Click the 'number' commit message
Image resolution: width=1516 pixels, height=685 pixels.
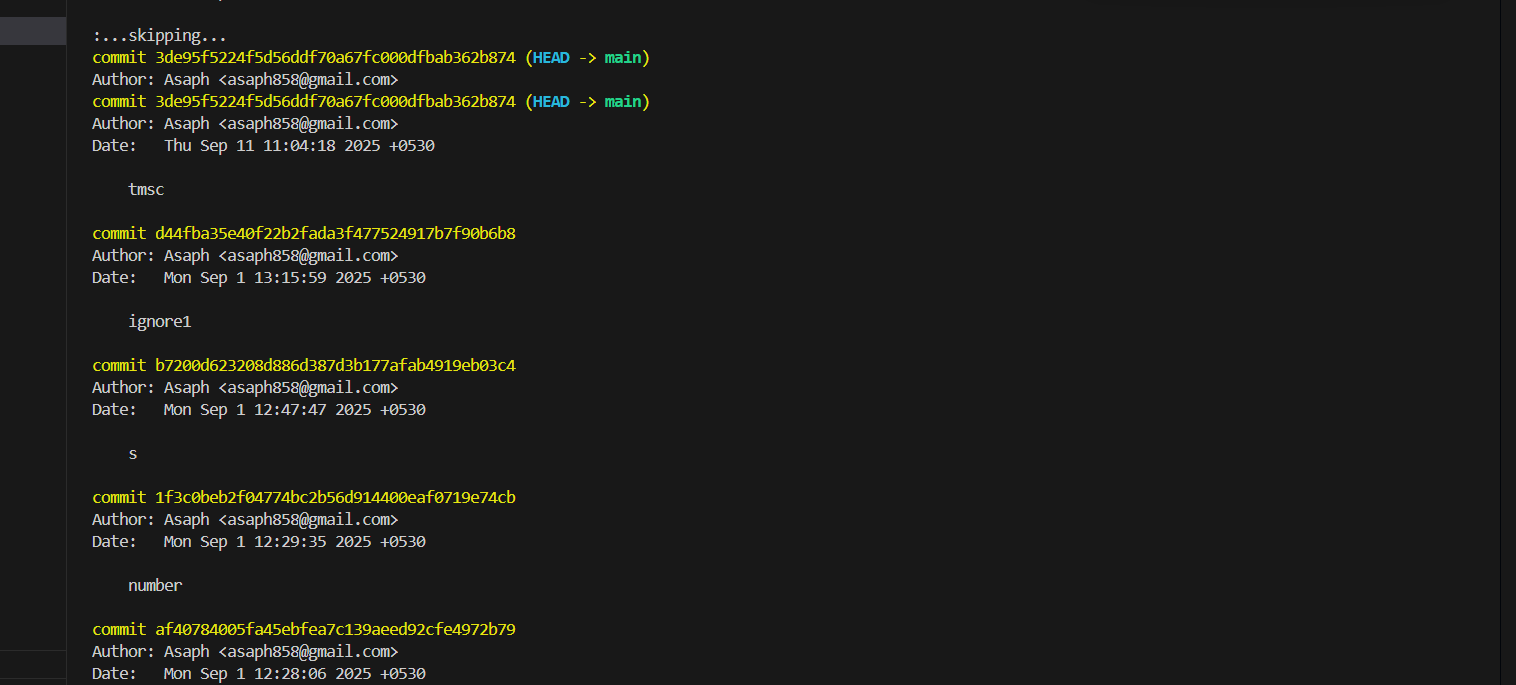click(155, 586)
